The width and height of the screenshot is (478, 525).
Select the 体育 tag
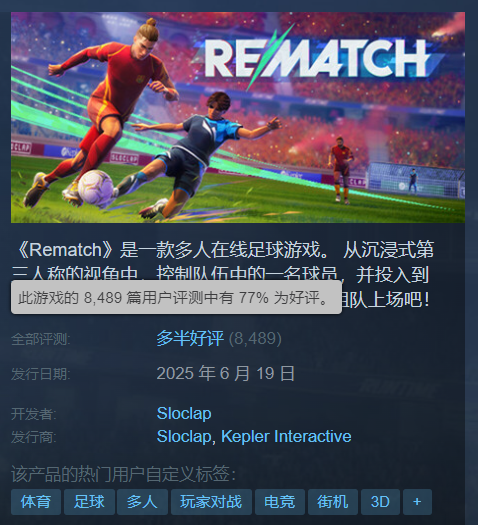pyautogui.click(x=36, y=502)
